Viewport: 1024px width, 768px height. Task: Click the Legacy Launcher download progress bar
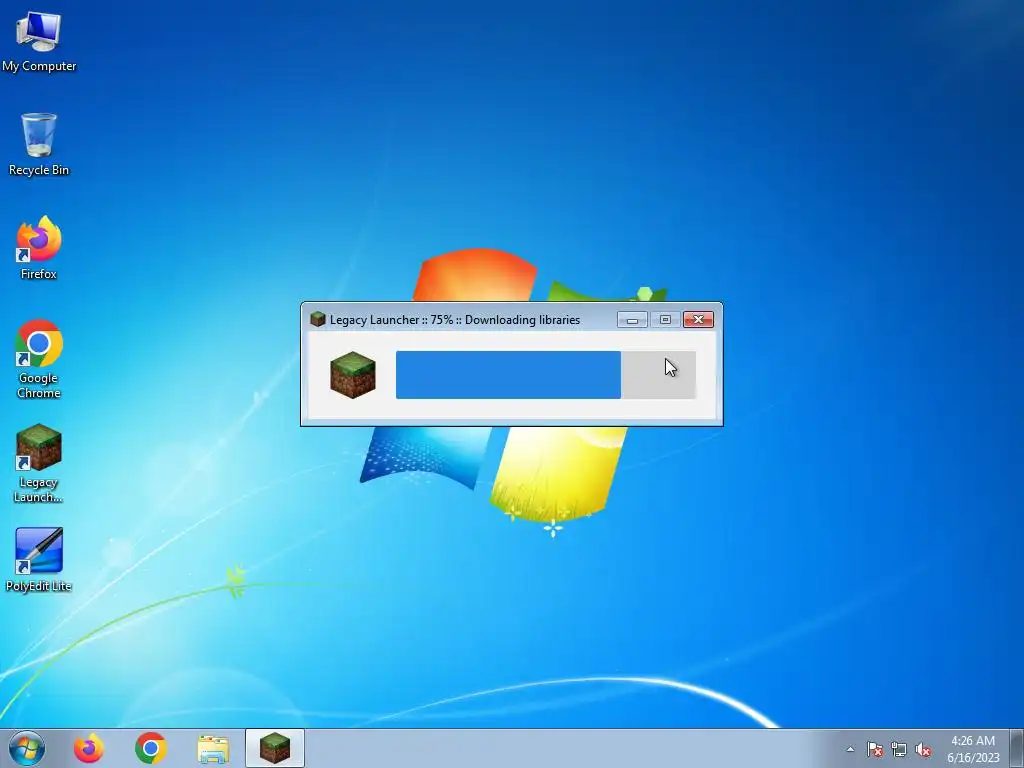tap(545, 375)
